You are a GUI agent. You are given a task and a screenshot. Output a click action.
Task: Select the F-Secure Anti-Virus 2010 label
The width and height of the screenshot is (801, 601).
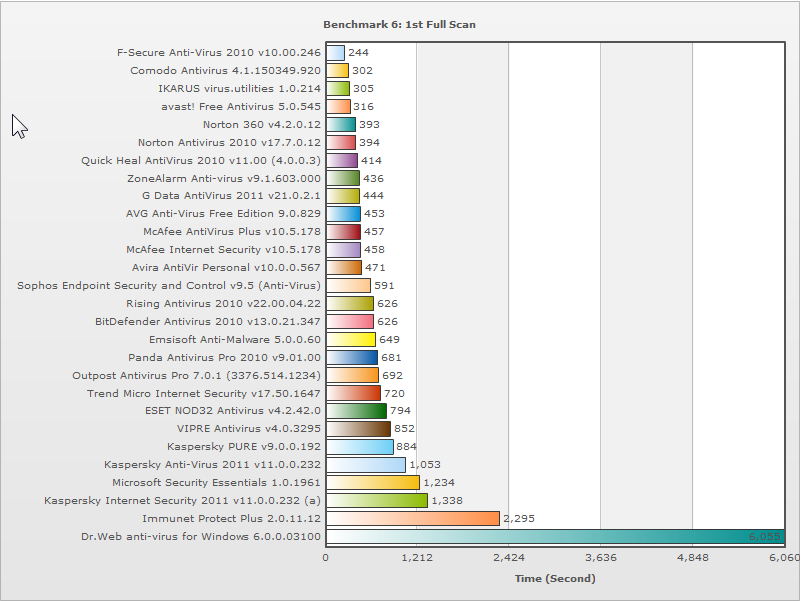click(219, 53)
